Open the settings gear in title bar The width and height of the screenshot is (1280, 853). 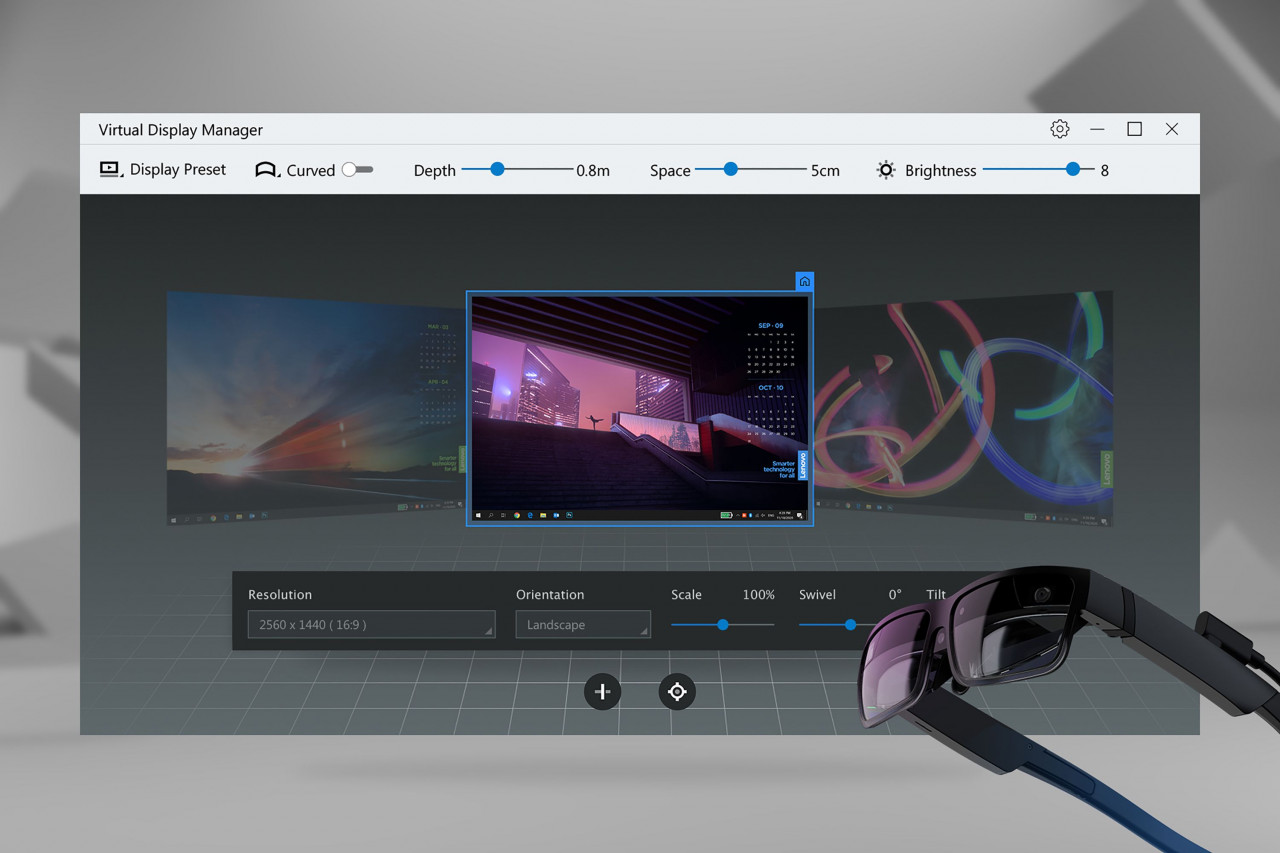[1059, 129]
